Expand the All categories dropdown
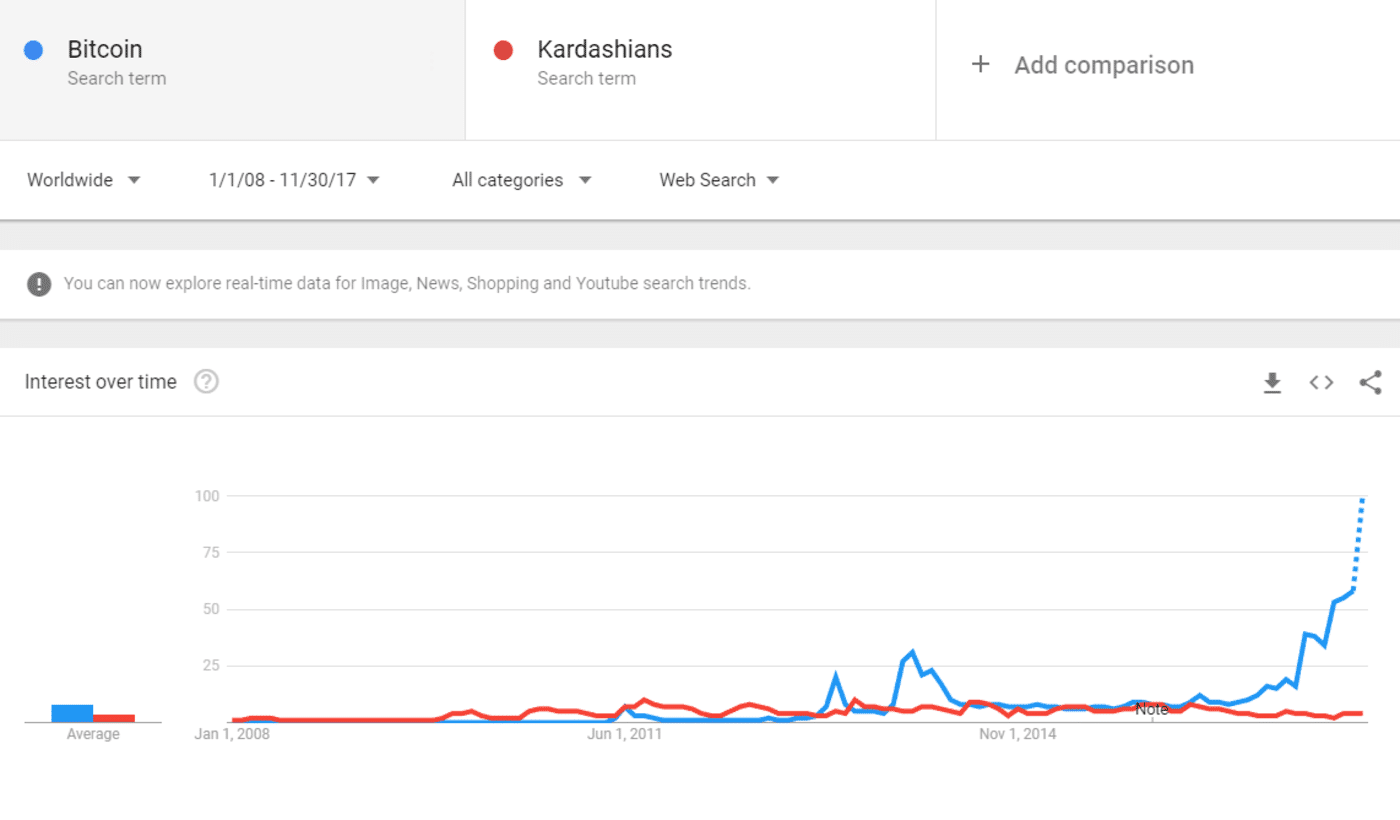Image resolution: width=1400 pixels, height=820 pixels. pyautogui.click(x=521, y=180)
